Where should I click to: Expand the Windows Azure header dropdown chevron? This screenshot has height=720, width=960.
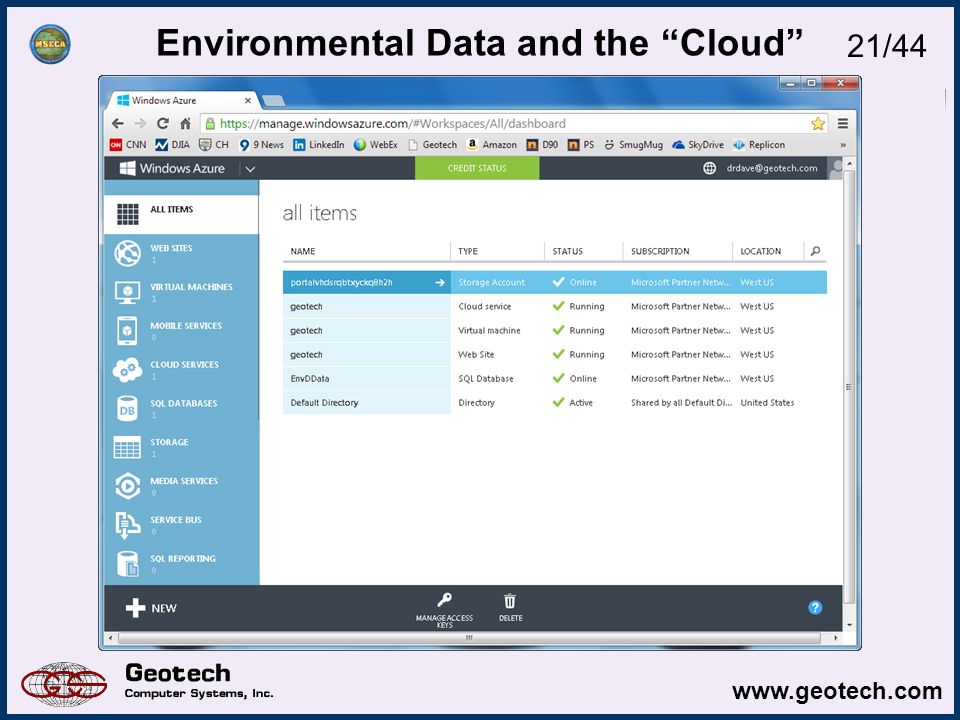tap(250, 169)
